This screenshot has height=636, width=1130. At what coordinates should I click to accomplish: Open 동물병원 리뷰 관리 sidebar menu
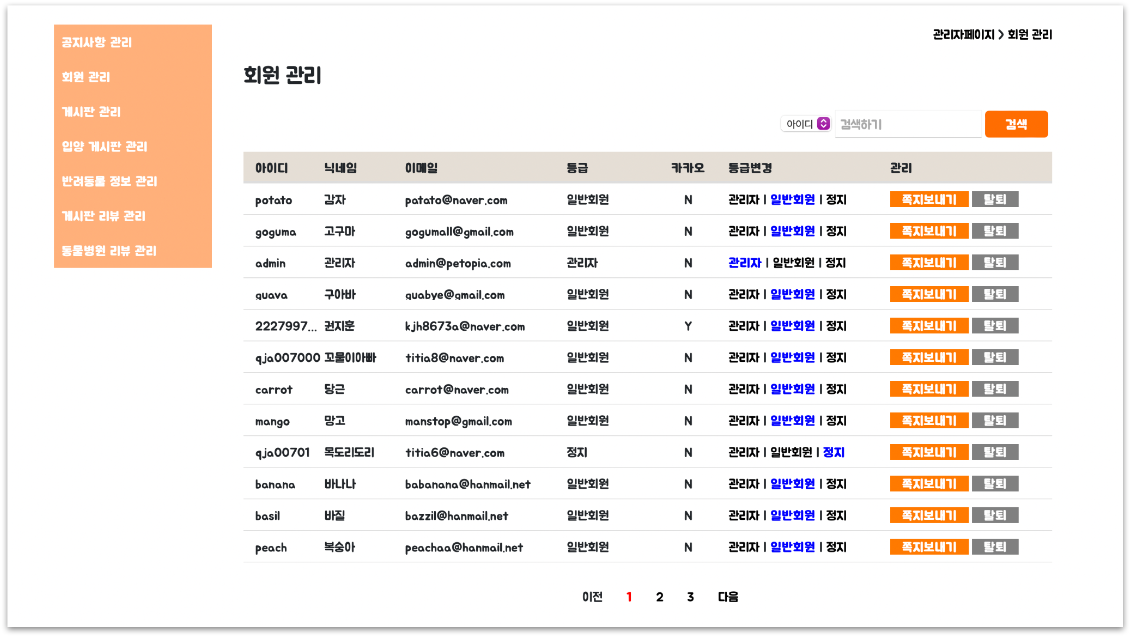109,250
